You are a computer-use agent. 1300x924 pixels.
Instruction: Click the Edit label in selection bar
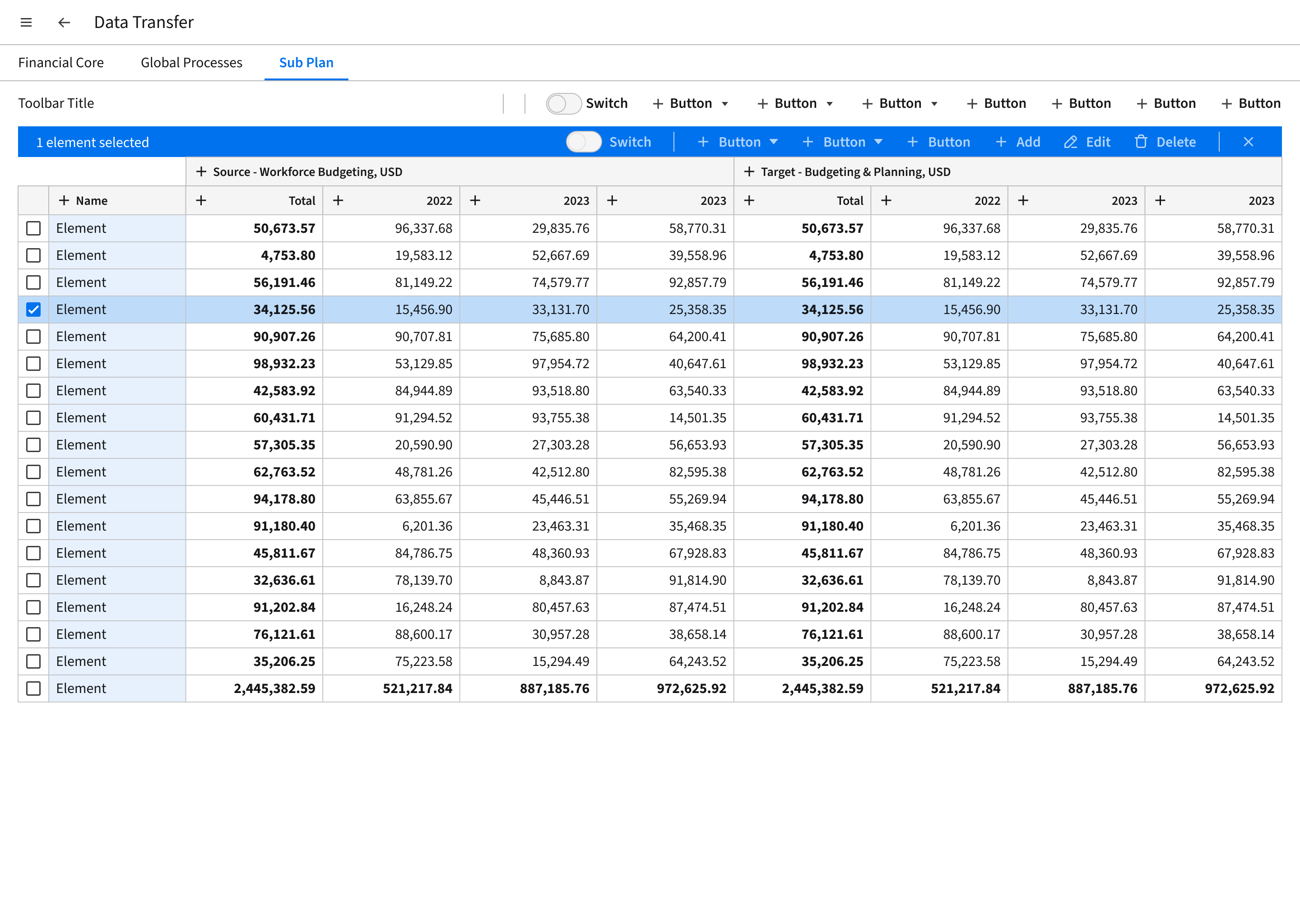(x=1098, y=142)
